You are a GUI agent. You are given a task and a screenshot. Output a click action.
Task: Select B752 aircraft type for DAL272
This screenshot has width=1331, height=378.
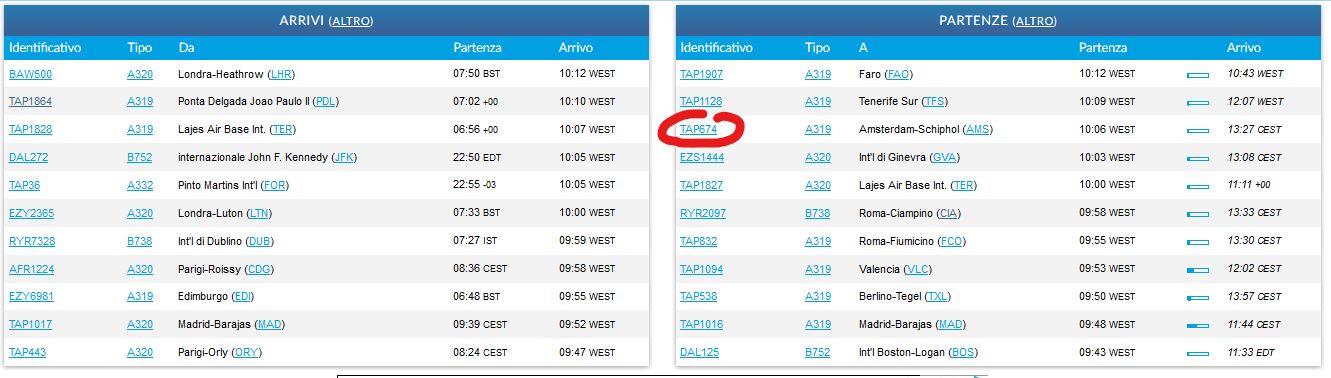pos(140,157)
